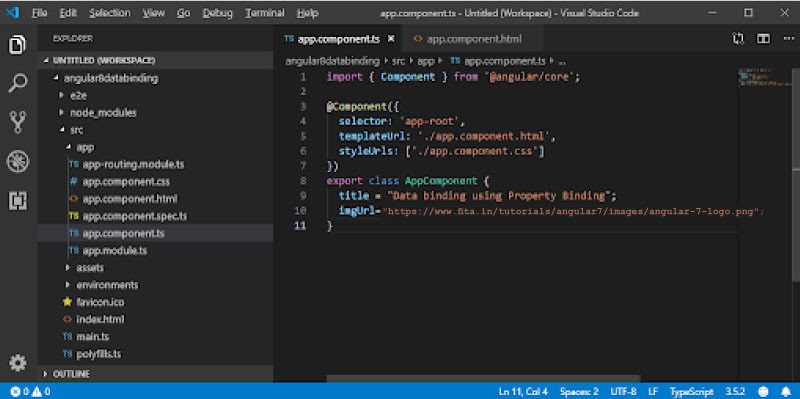Open the Selection menu
The width and height of the screenshot is (800, 399).
coord(110,13)
